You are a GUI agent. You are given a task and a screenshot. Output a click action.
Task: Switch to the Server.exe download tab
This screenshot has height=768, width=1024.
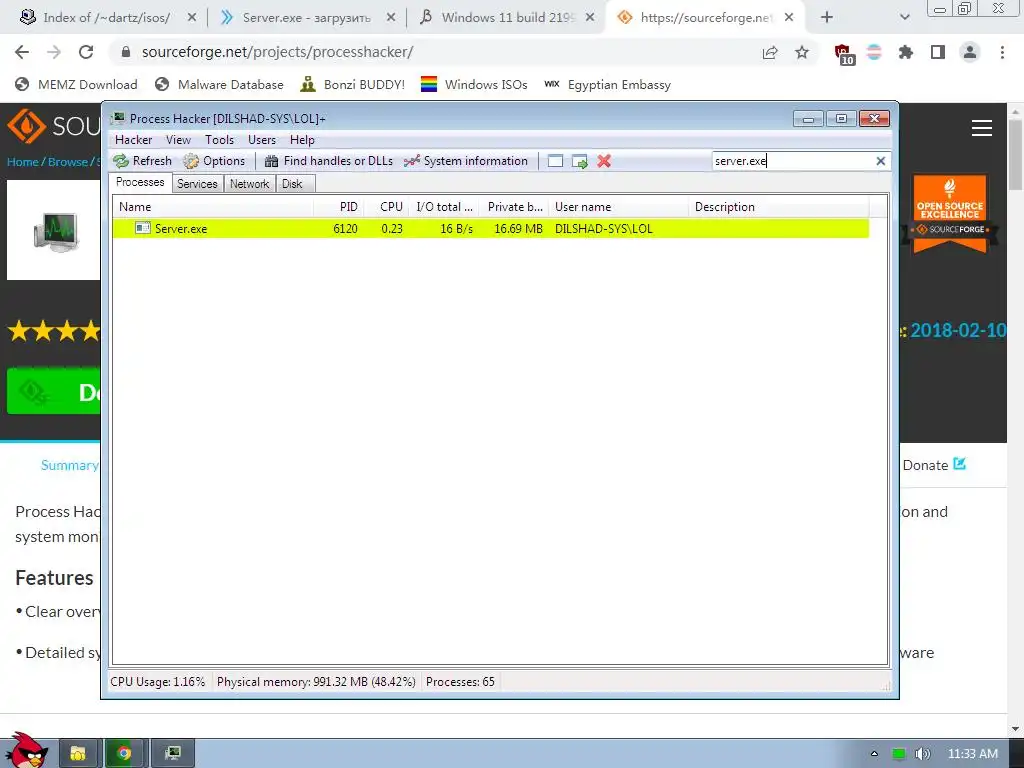tap(307, 18)
